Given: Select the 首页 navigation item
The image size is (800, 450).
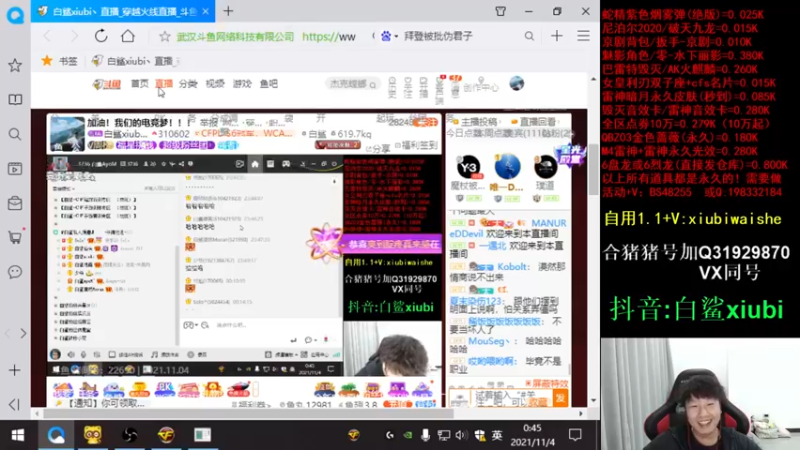Looking at the screenshot, I should coord(139,84).
